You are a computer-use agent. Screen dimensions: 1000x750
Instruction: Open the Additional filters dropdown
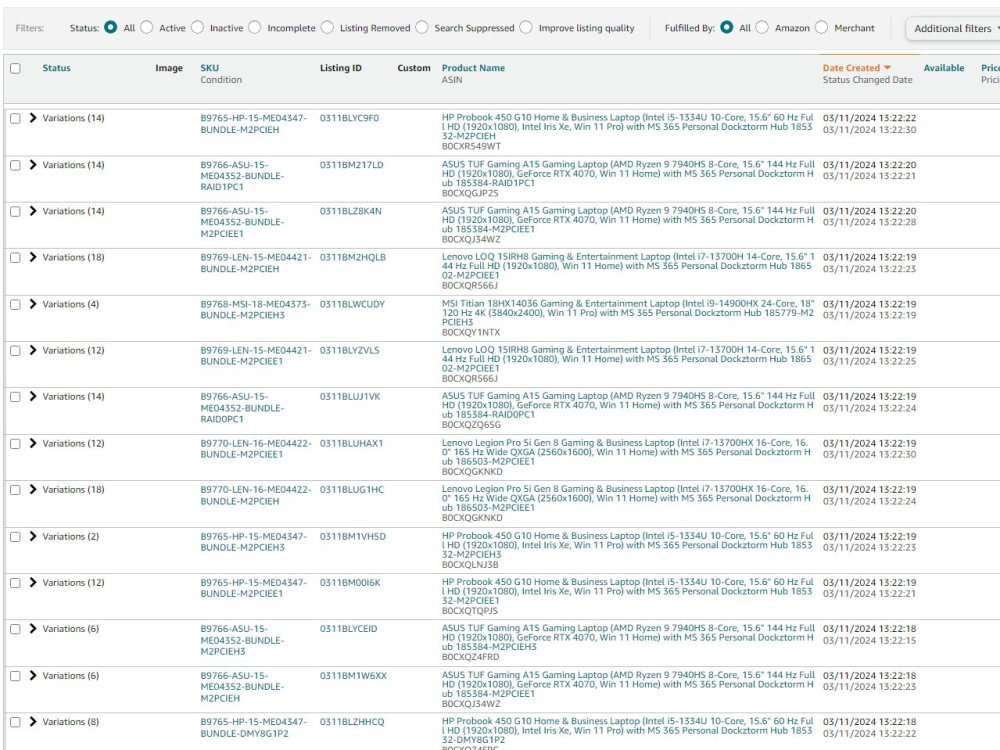953,28
